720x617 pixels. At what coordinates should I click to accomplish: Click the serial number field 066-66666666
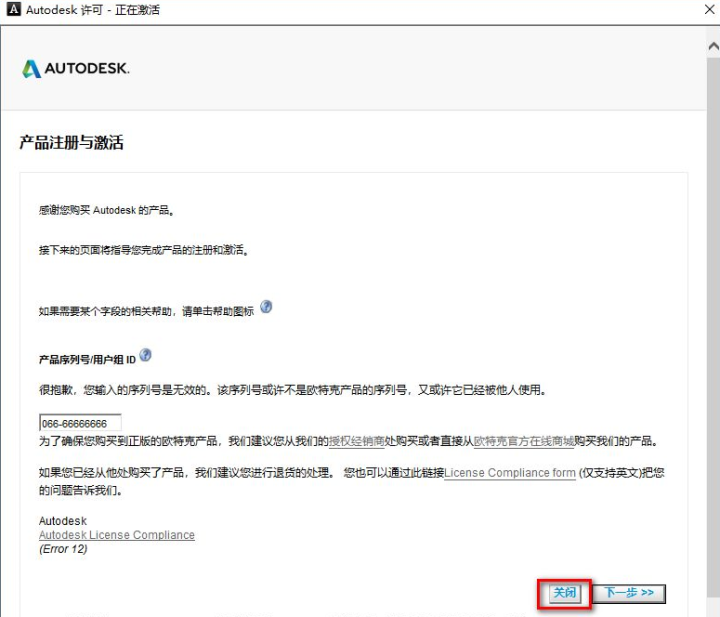80,423
